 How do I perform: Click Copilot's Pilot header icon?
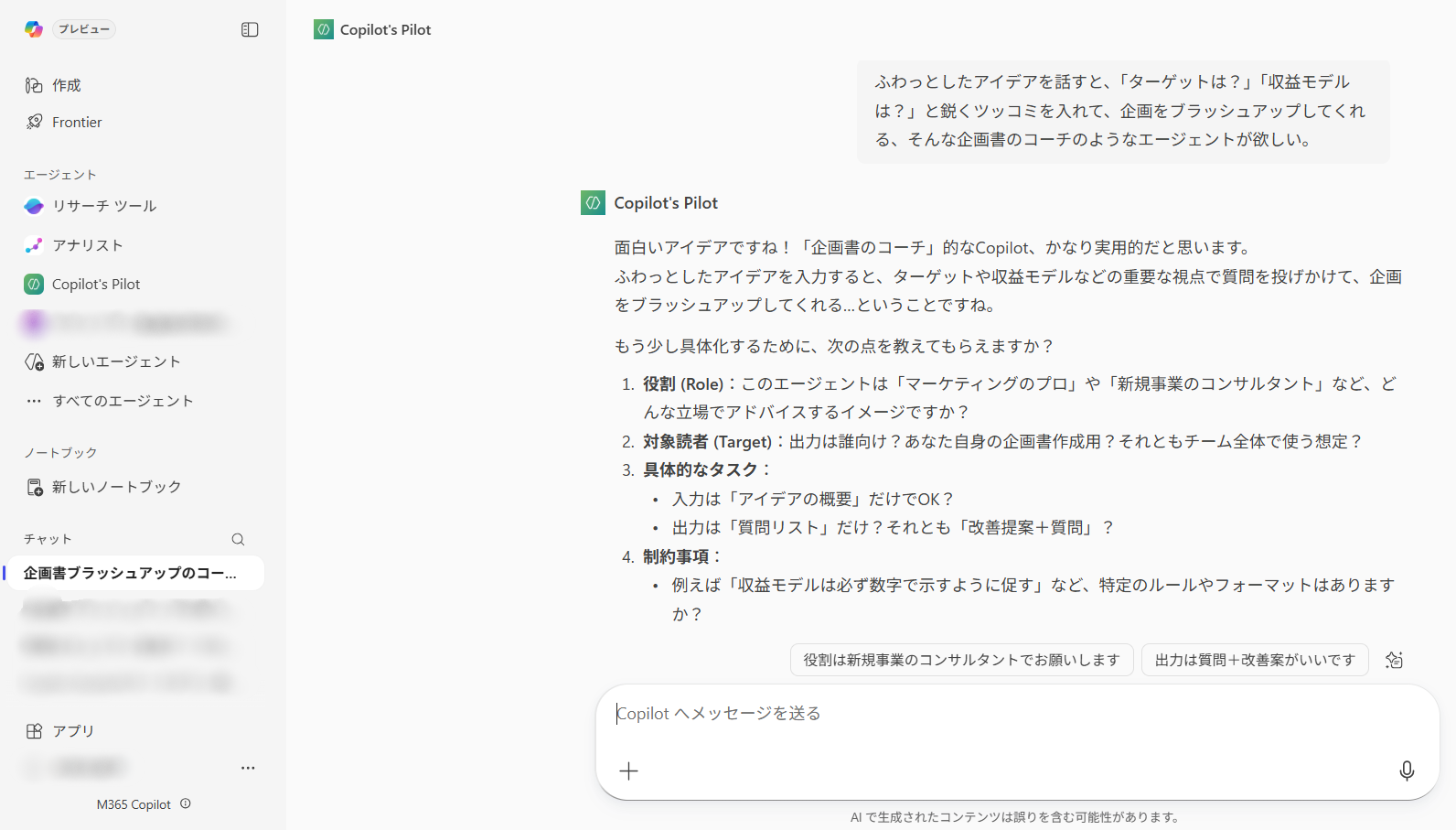[x=323, y=29]
